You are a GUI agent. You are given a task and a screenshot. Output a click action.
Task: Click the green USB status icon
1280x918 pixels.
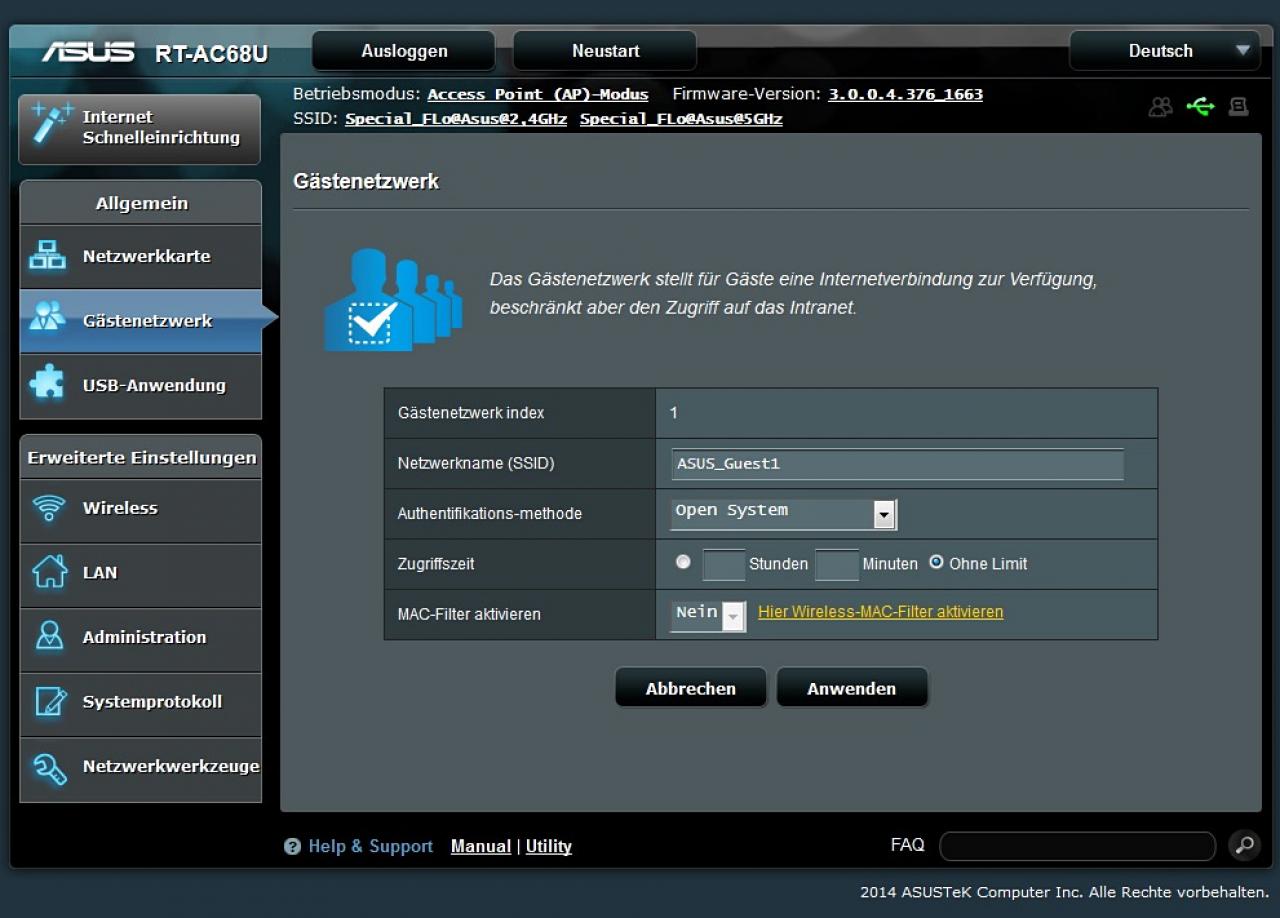tap(1200, 106)
